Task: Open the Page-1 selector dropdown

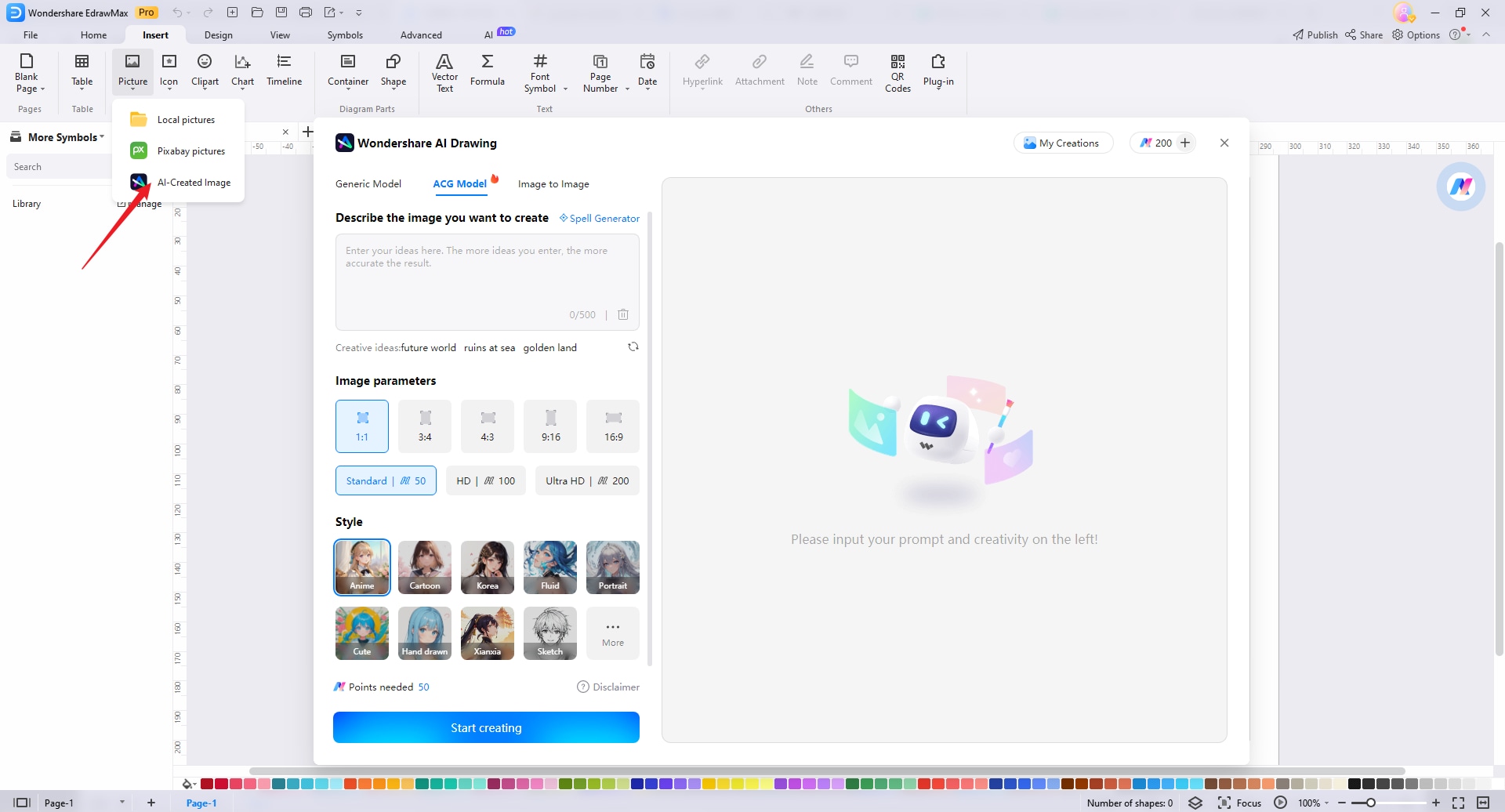Action: click(122, 803)
